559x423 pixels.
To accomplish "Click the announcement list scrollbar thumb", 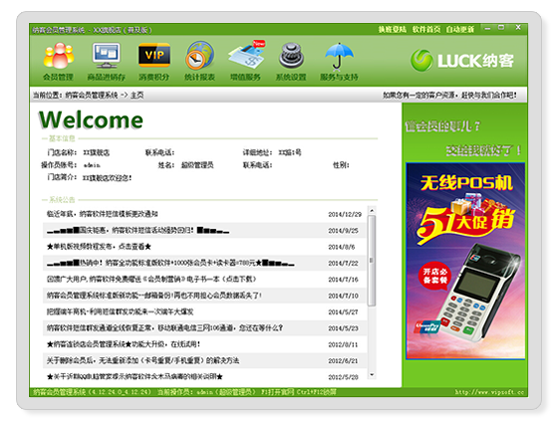I will click(x=372, y=260).
